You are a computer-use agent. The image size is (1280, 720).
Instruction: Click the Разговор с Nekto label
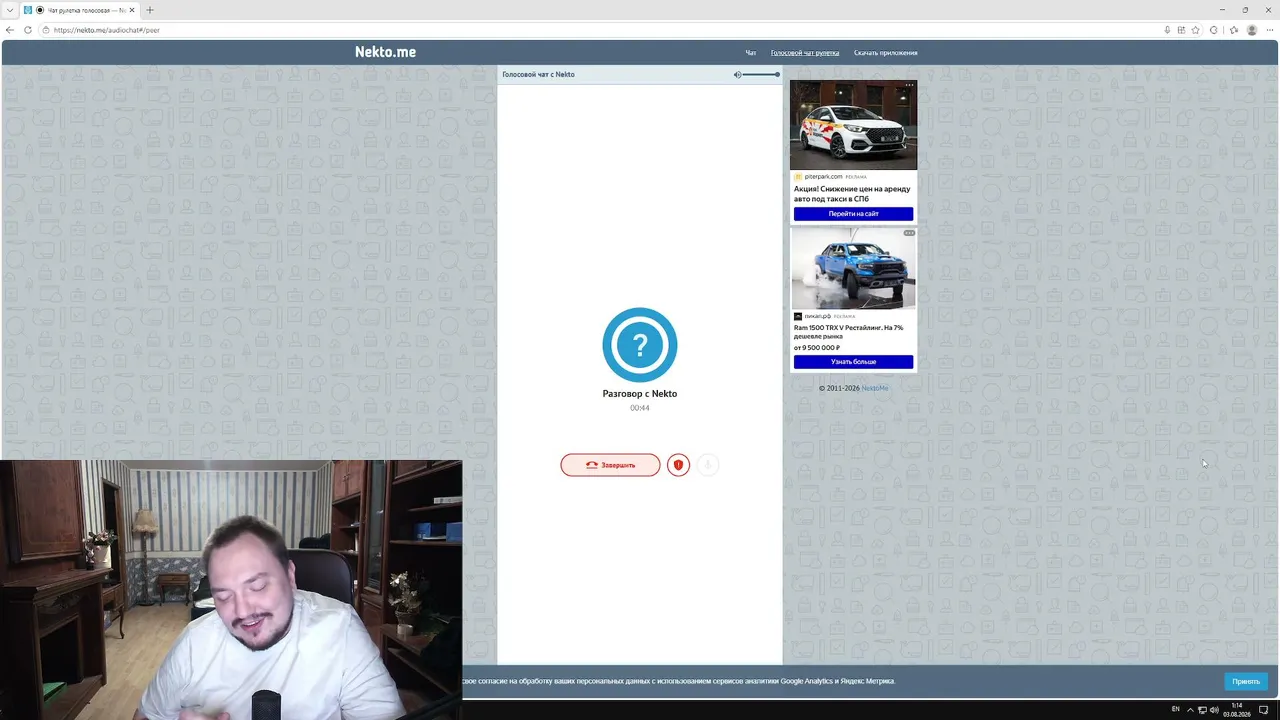click(x=640, y=394)
